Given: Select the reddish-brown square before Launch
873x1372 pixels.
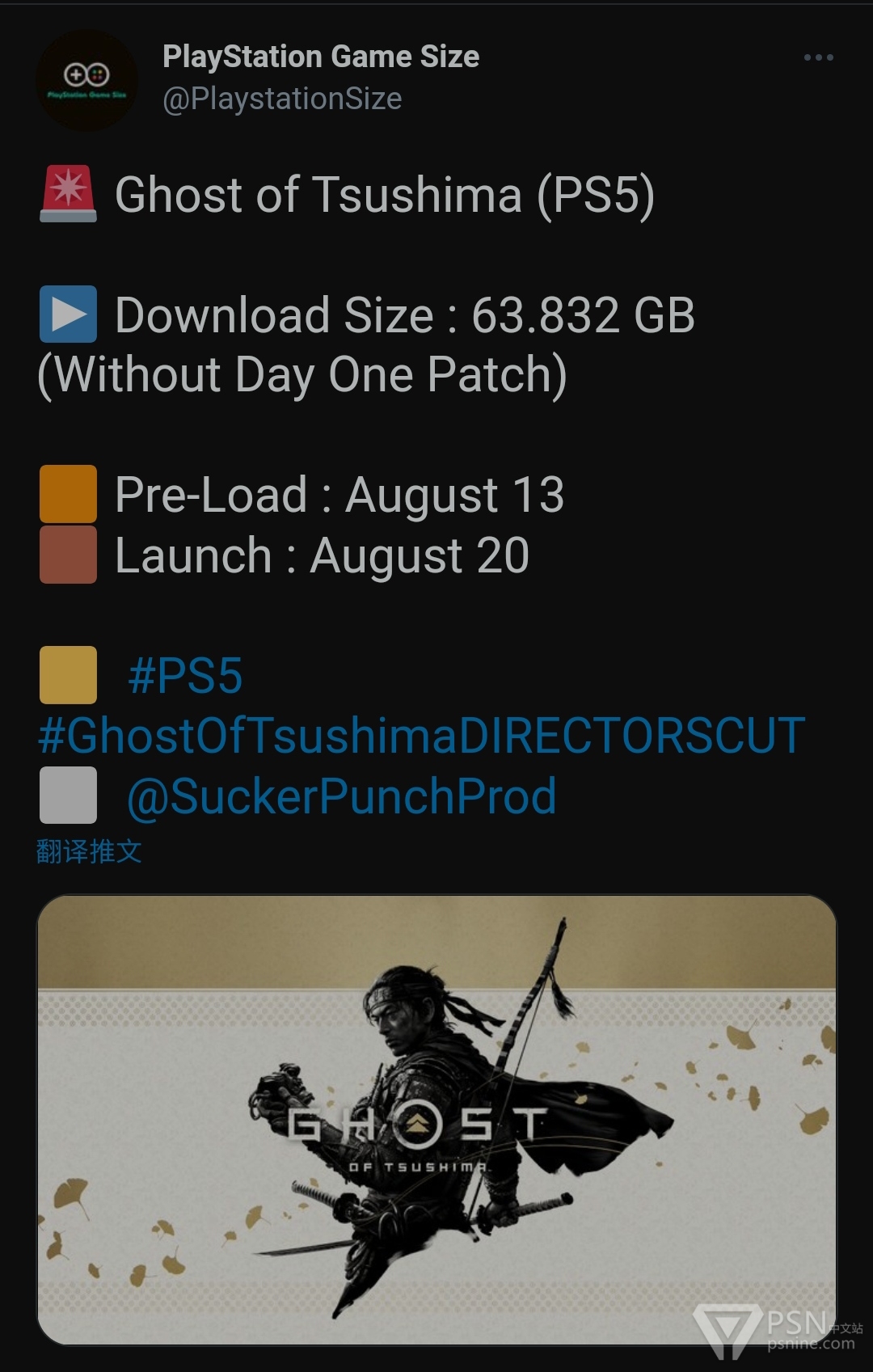Looking at the screenshot, I should (x=68, y=555).
